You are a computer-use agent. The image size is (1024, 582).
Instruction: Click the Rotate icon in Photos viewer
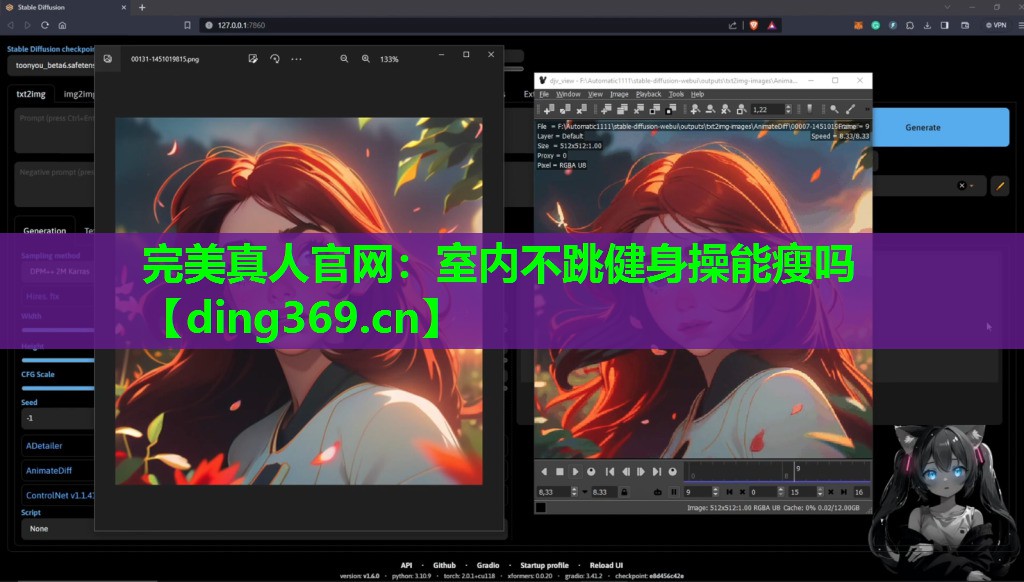pyautogui.click(x=275, y=59)
